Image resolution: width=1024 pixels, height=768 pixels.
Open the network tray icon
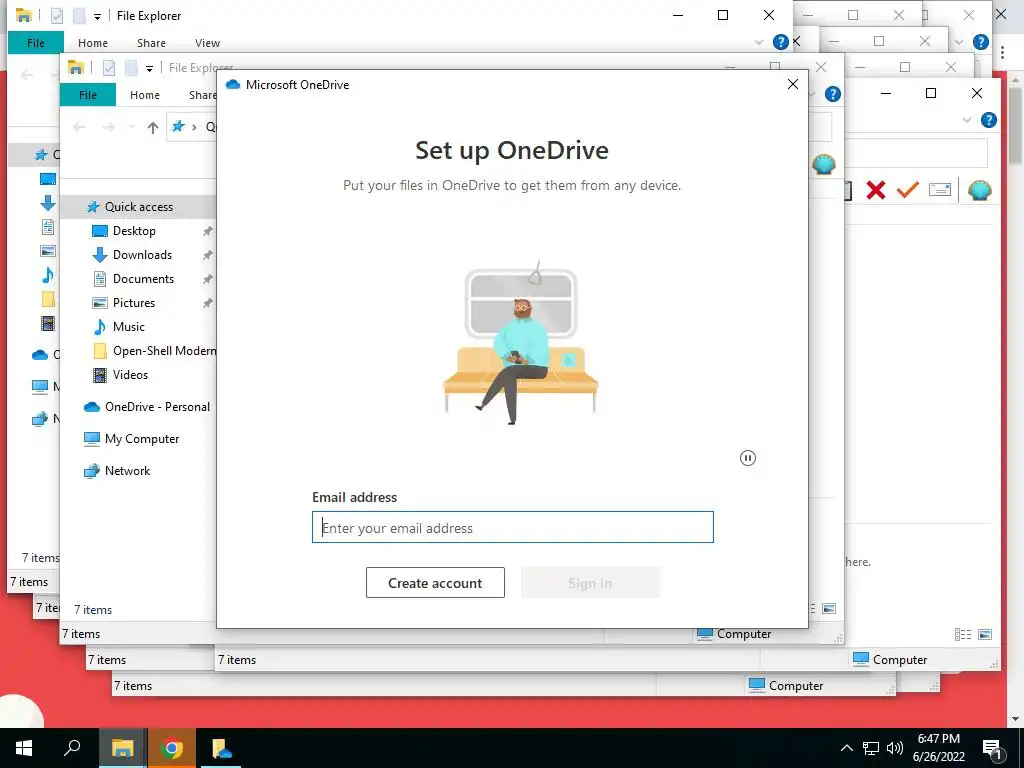tap(871, 748)
